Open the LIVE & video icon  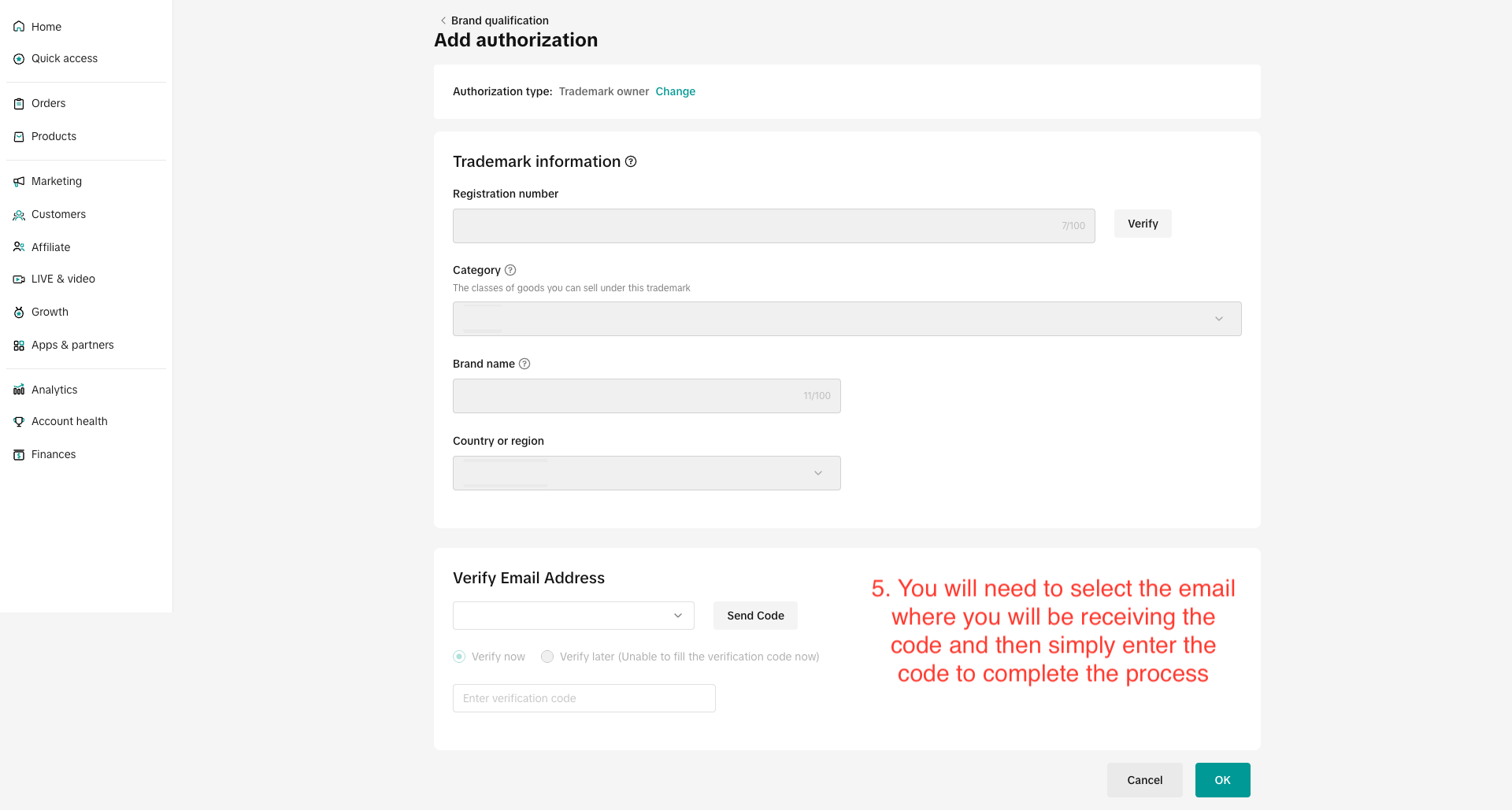coord(19,279)
